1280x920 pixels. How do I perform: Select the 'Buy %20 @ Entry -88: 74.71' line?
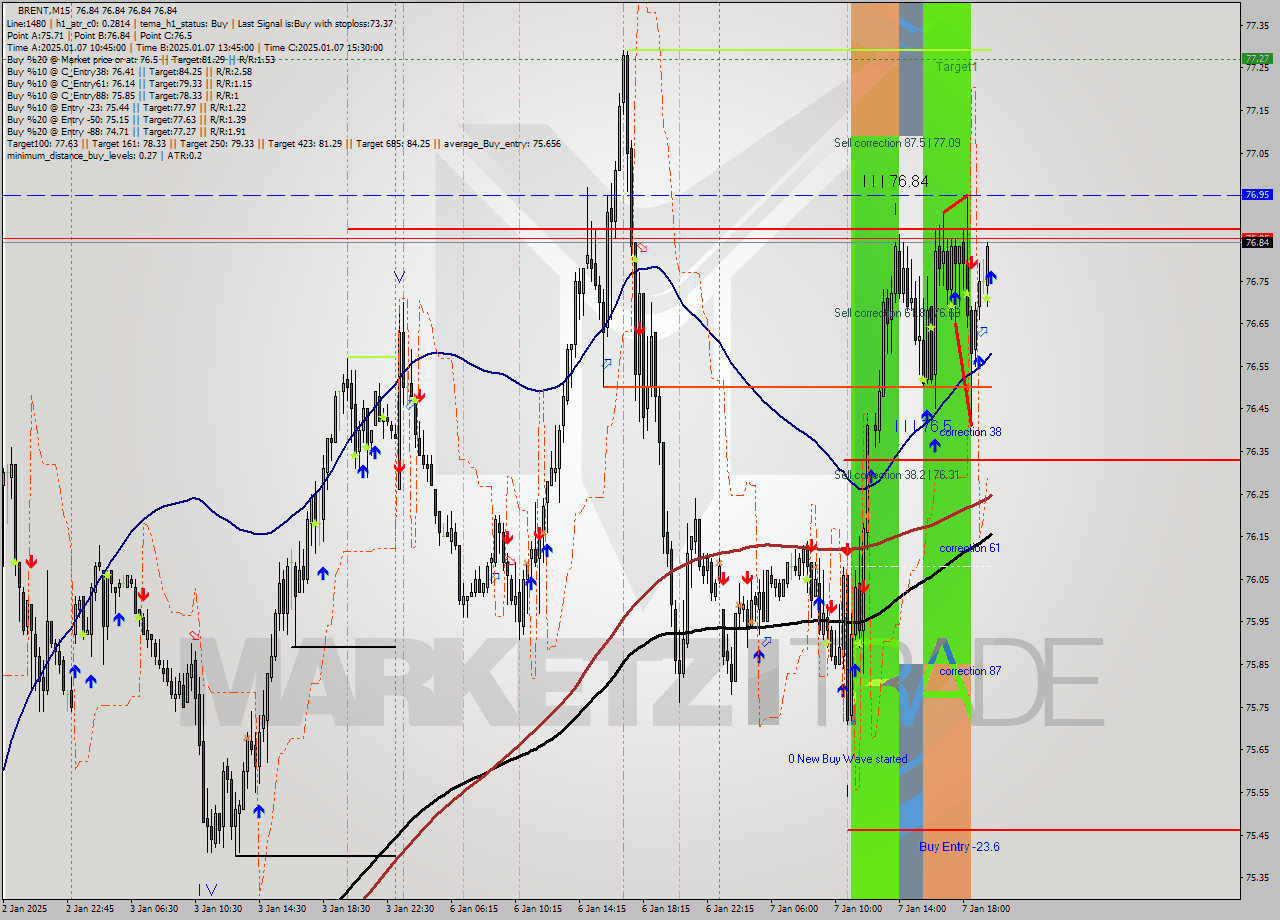point(126,131)
